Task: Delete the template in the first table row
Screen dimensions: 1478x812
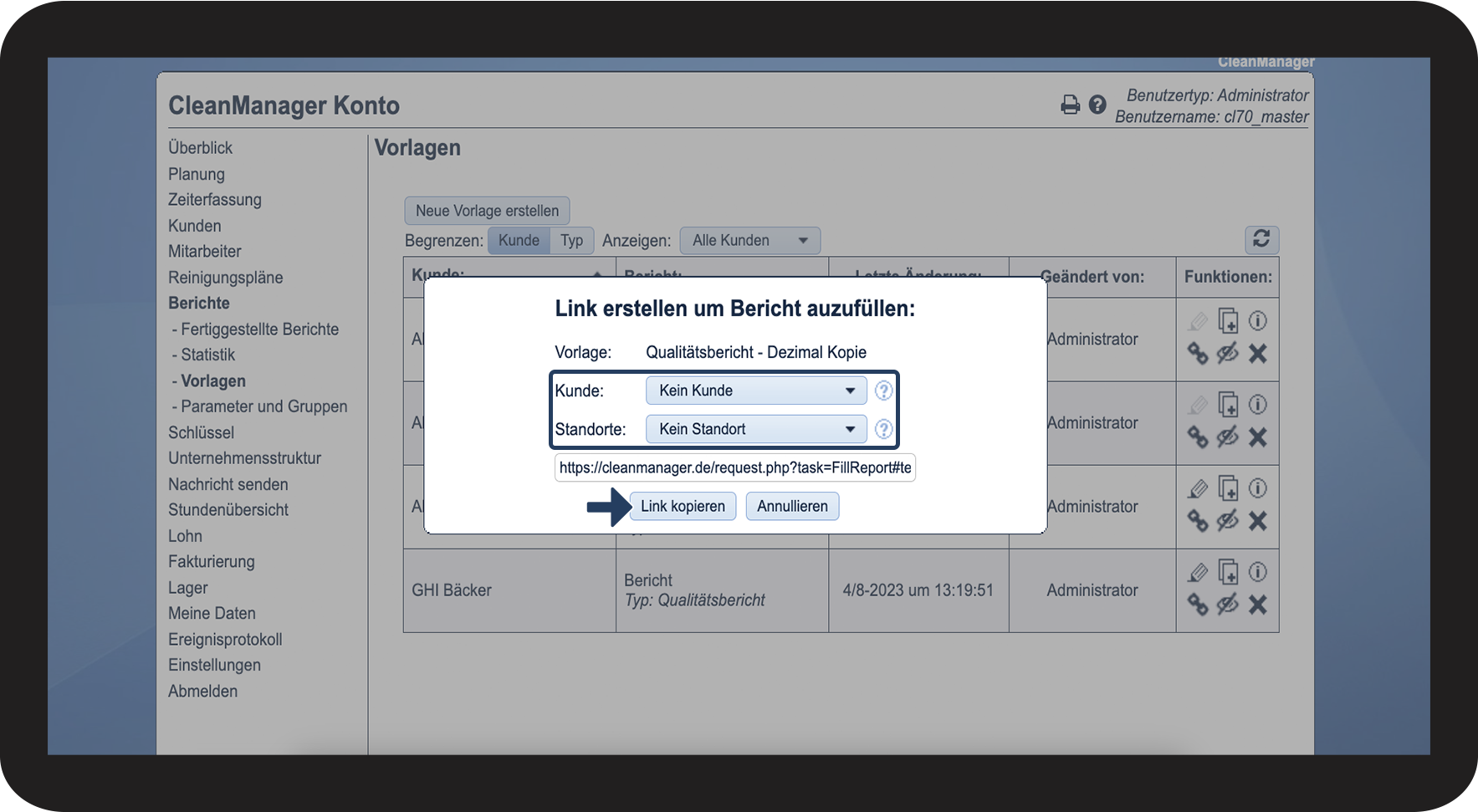Action: click(x=1257, y=354)
